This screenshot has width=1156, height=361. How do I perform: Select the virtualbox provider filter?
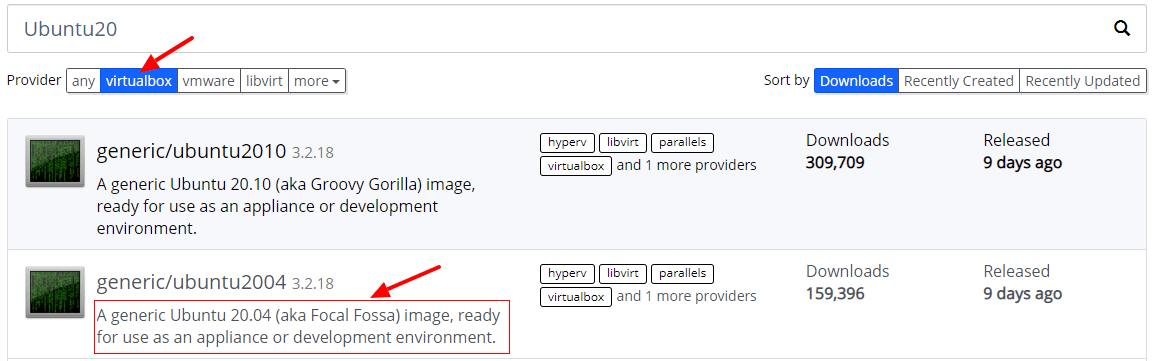(139, 81)
